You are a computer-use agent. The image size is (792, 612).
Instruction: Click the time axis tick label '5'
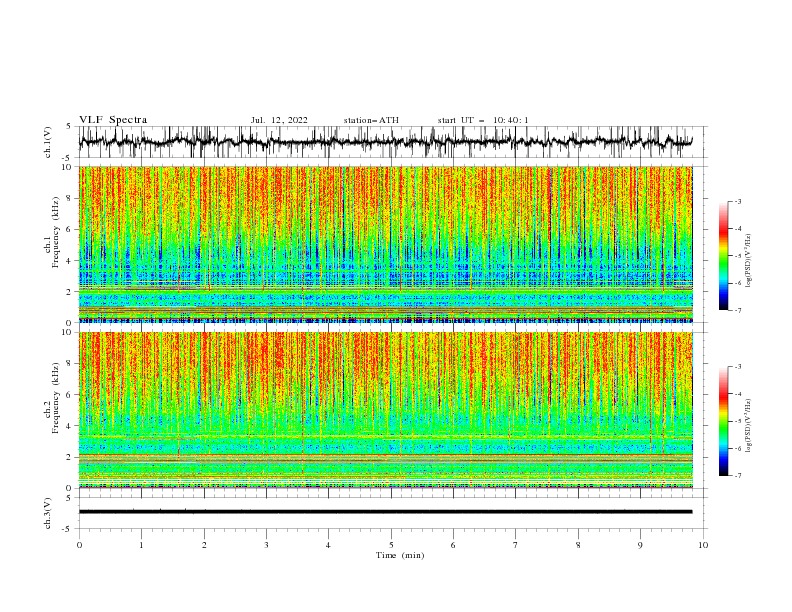[x=391, y=545]
